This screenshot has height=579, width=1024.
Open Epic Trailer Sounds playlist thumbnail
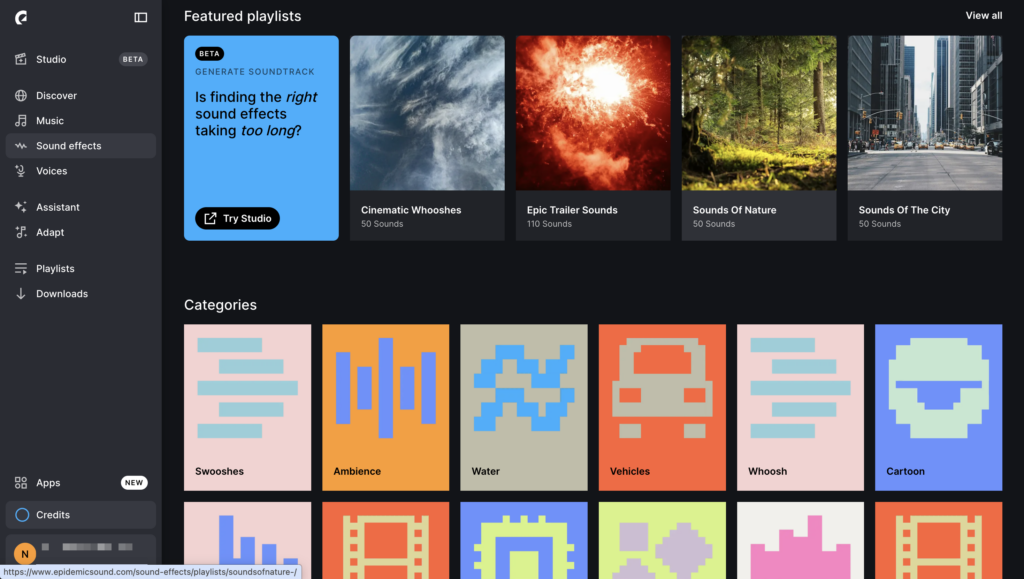click(x=593, y=113)
